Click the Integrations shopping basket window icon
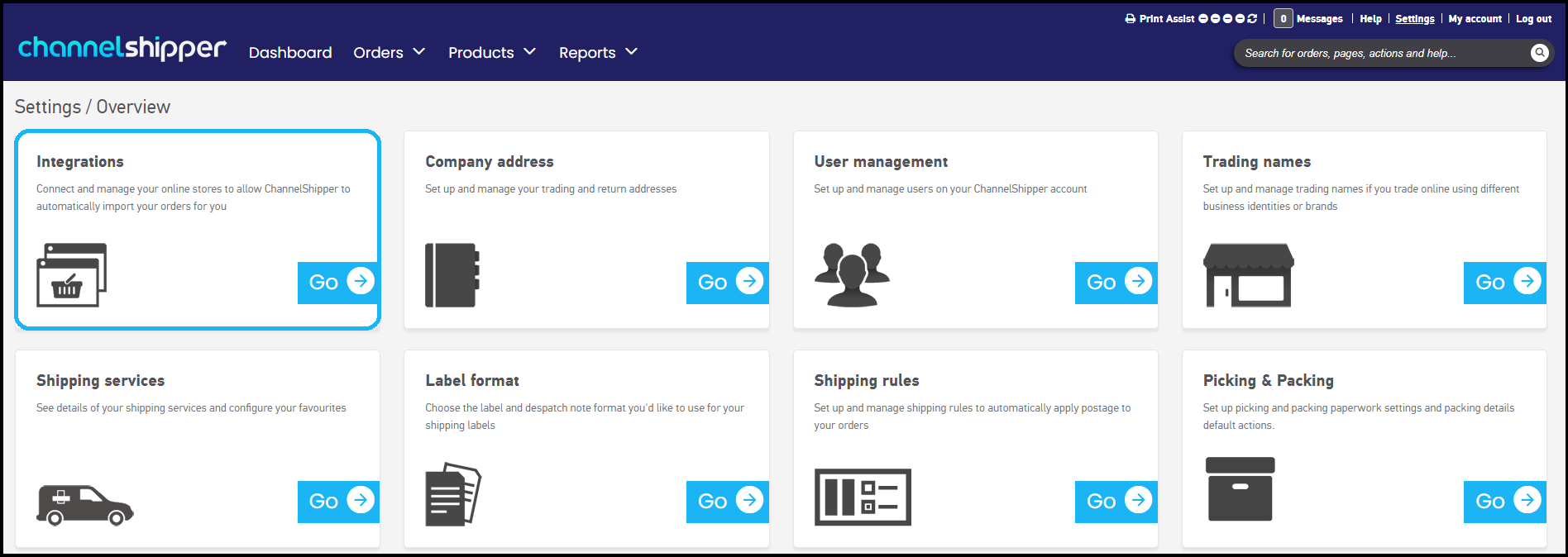 point(72,275)
